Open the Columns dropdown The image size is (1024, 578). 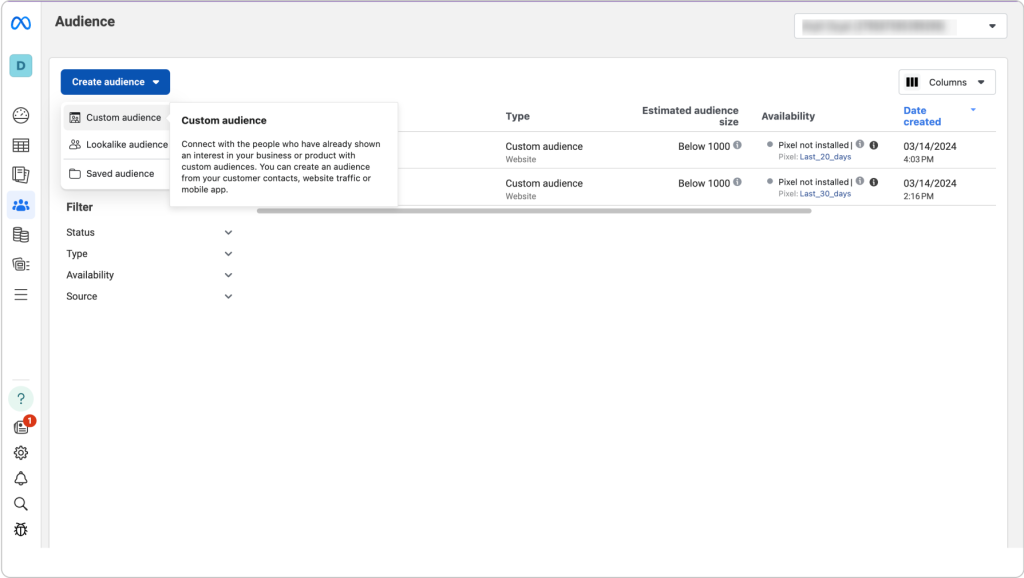947,82
